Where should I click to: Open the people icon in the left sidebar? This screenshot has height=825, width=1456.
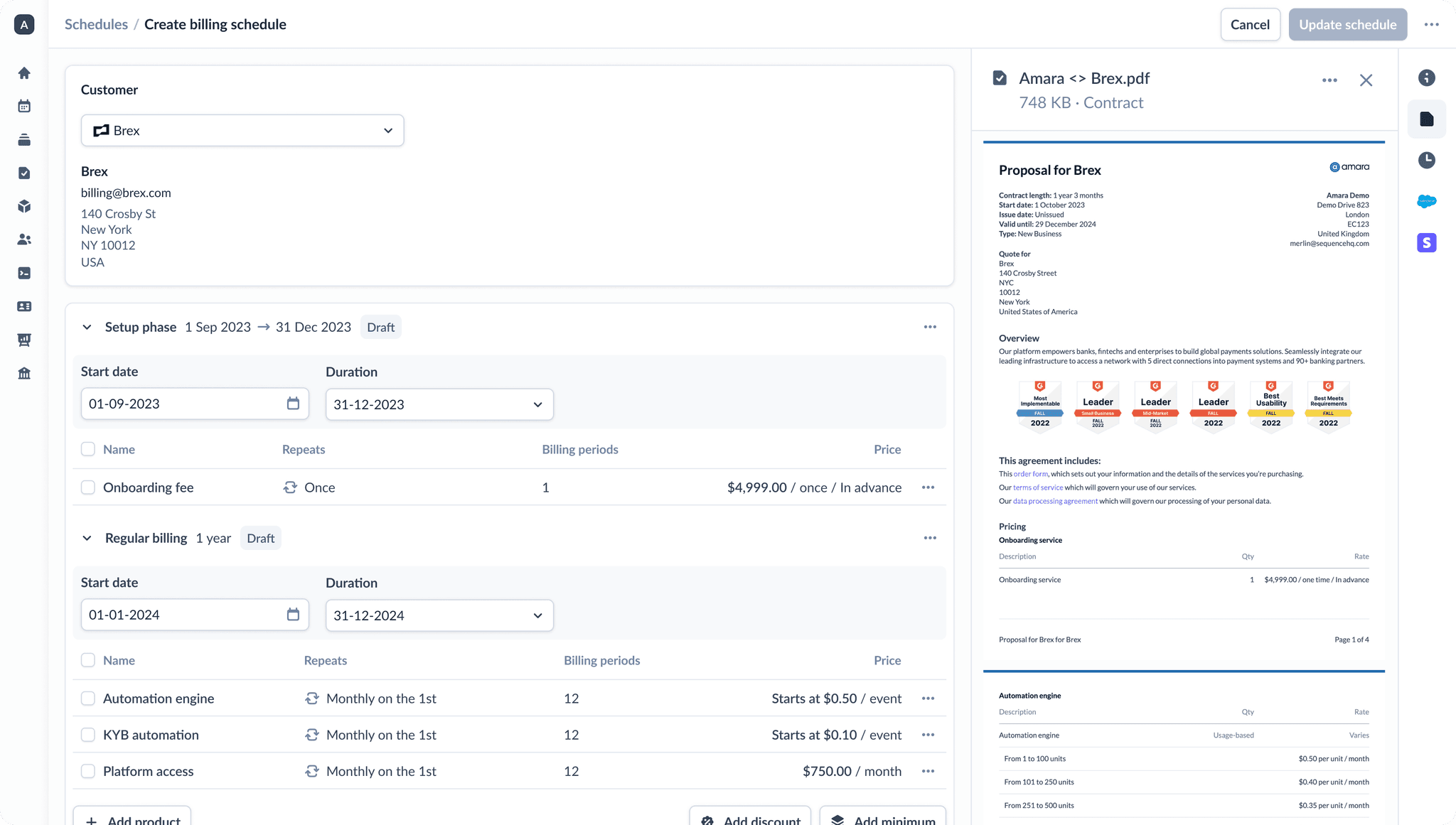(x=24, y=239)
